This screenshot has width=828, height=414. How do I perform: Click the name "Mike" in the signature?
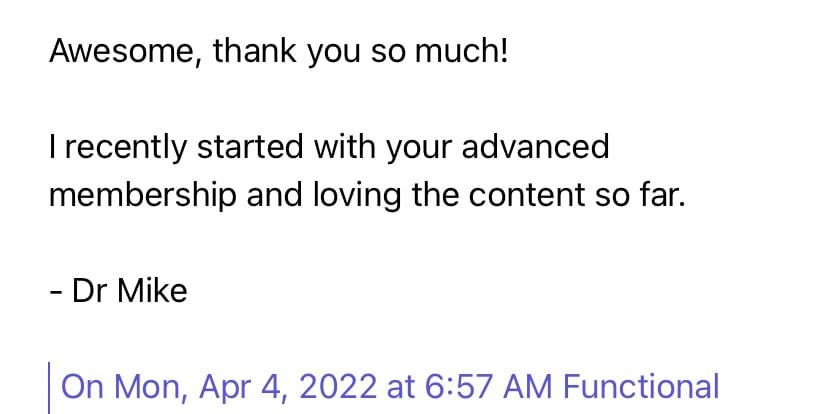click(152, 292)
